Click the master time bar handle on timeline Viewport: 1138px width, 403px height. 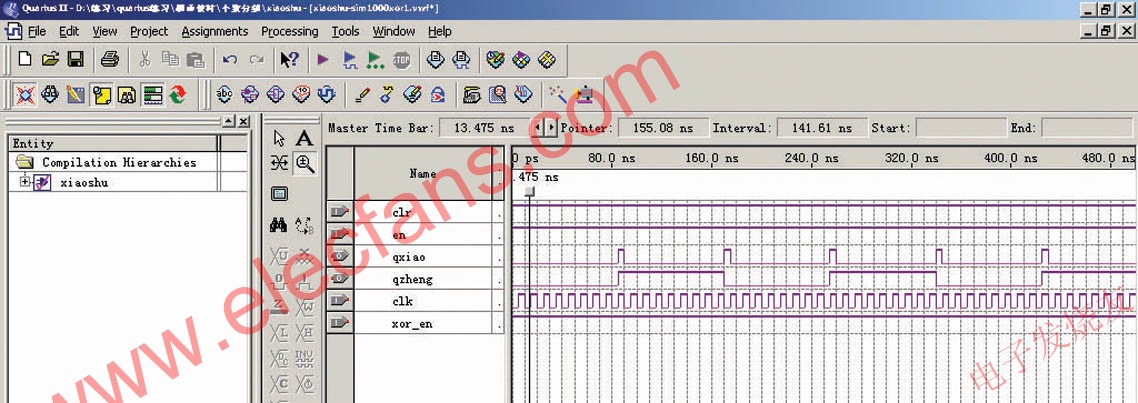pos(529,191)
